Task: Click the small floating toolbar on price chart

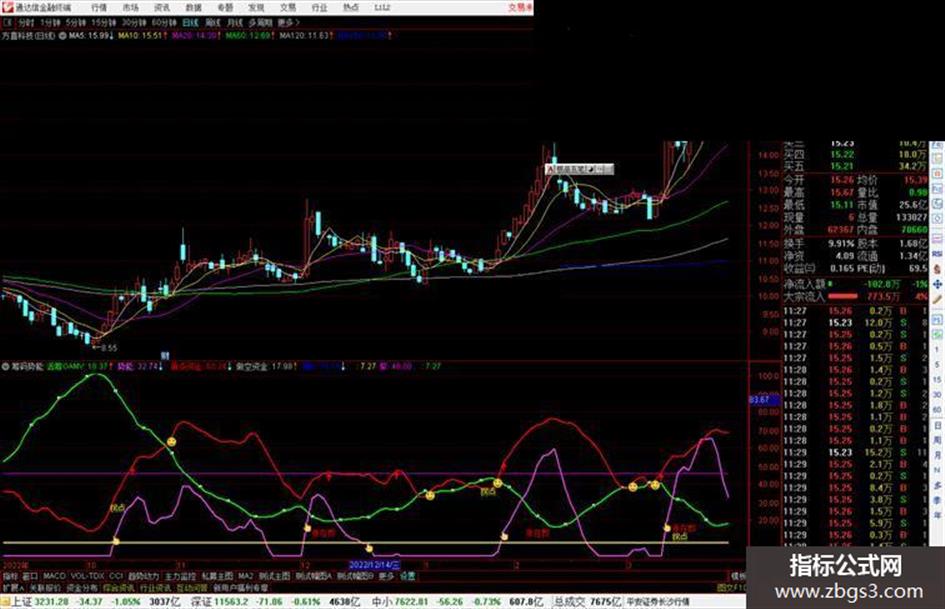Action: coord(579,169)
